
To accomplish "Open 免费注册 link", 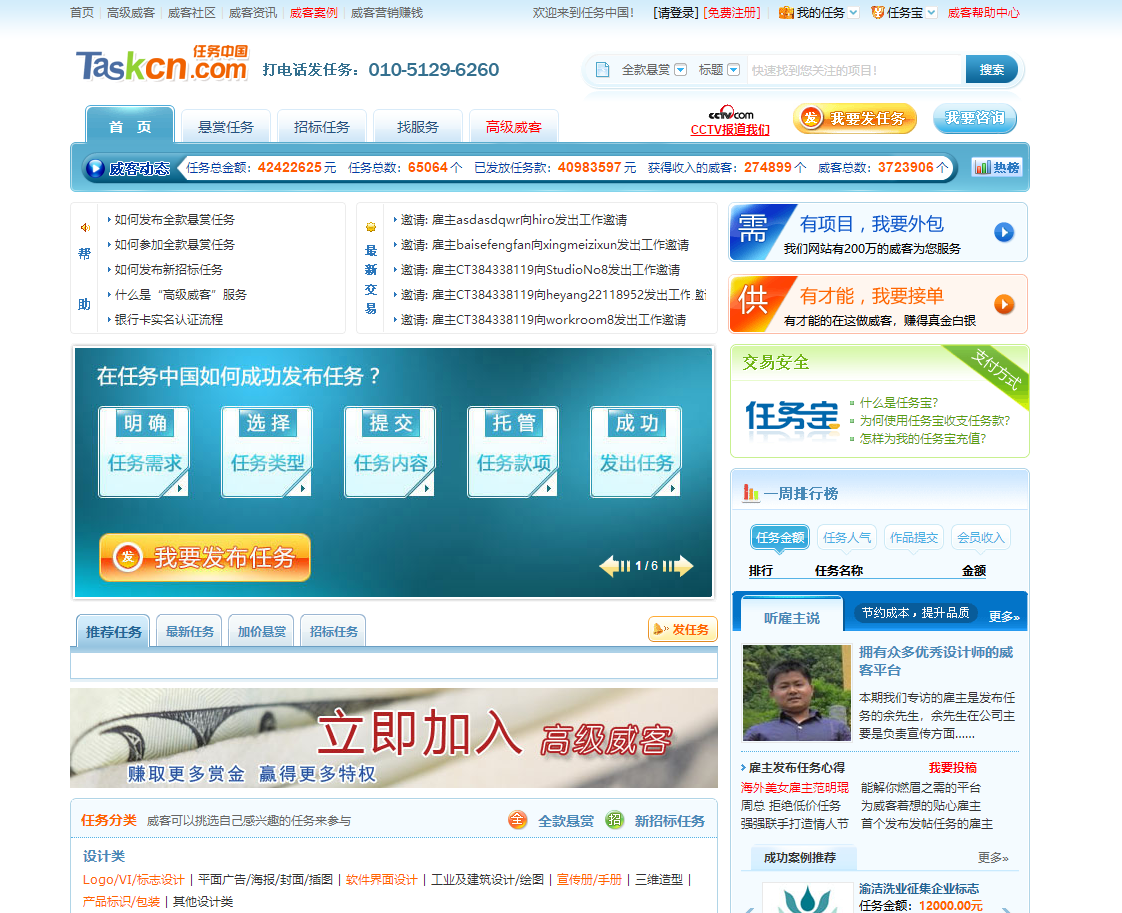I will pos(731,12).
